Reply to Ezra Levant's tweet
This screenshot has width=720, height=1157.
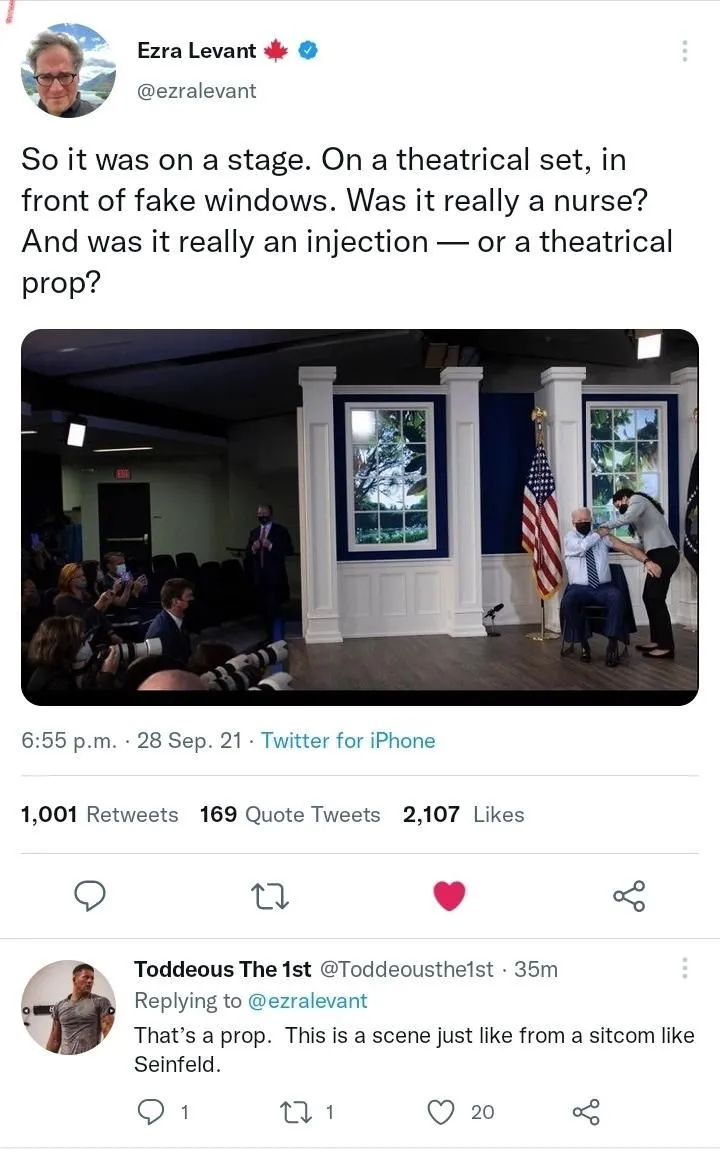point(90,895)
